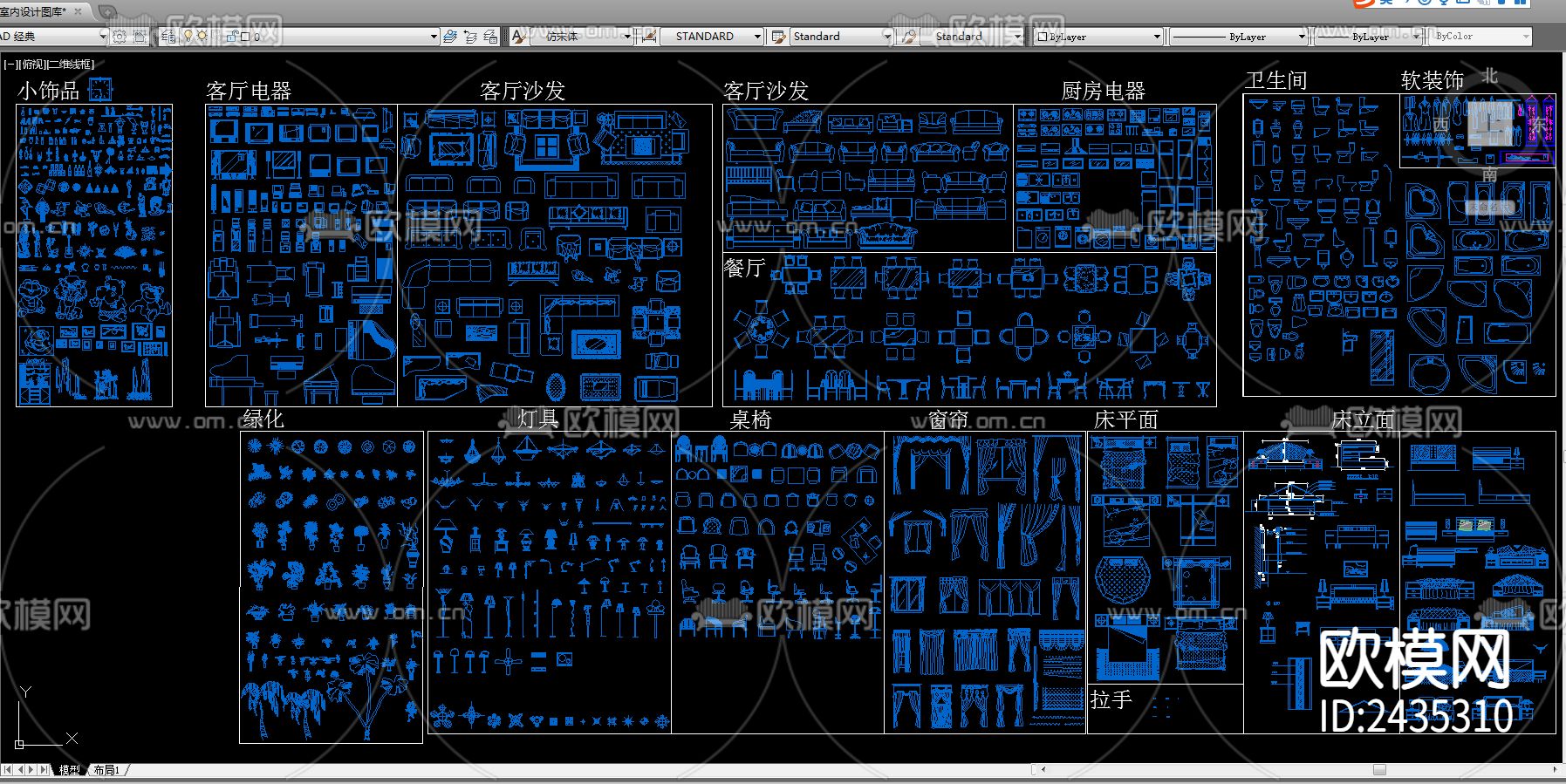The width and height of the screenshot is (1566, 784).
Task: Click the ByLayer color control swatch
Action: click(1043, 37)
